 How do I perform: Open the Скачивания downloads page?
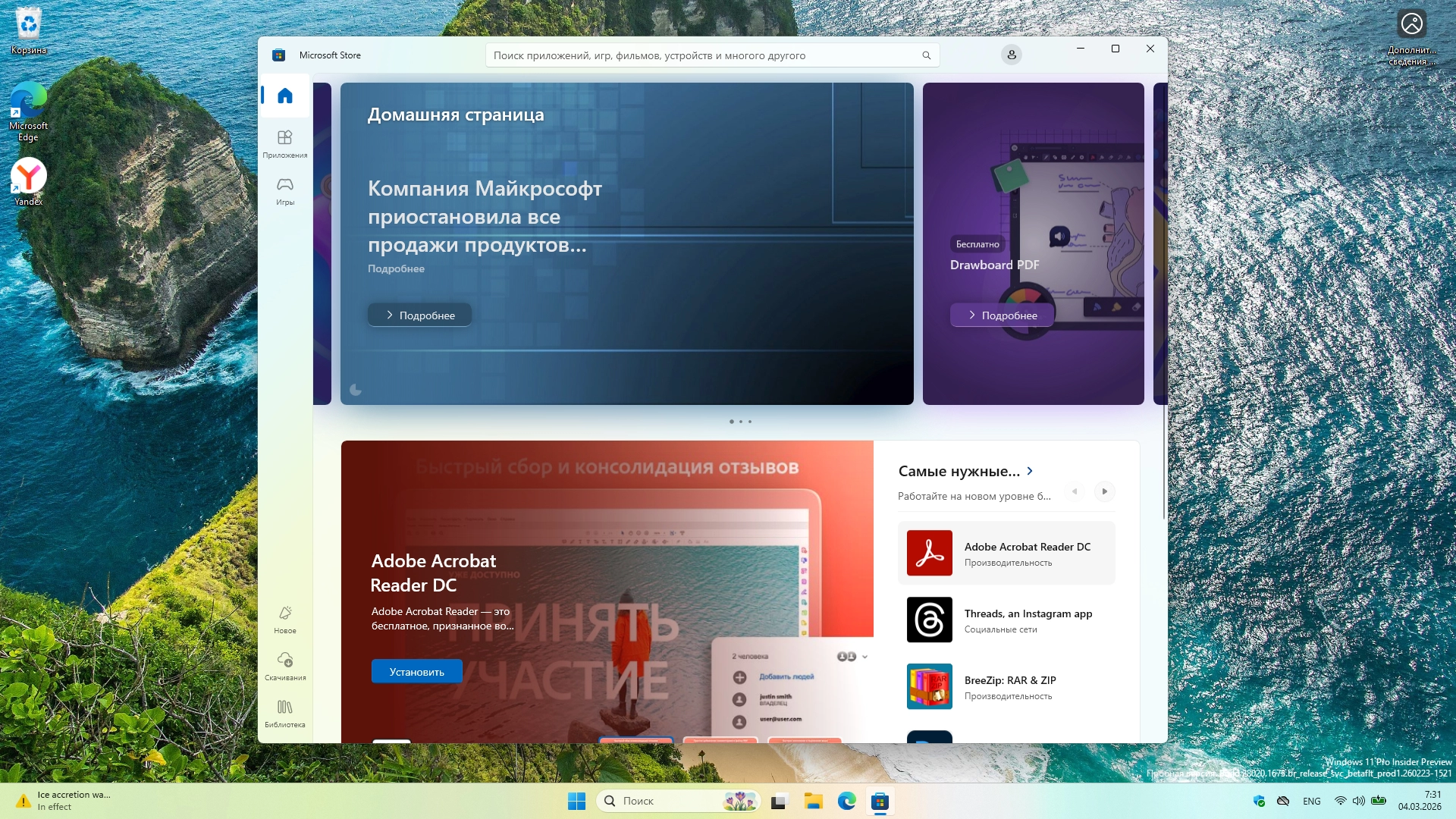coord(285,666)
